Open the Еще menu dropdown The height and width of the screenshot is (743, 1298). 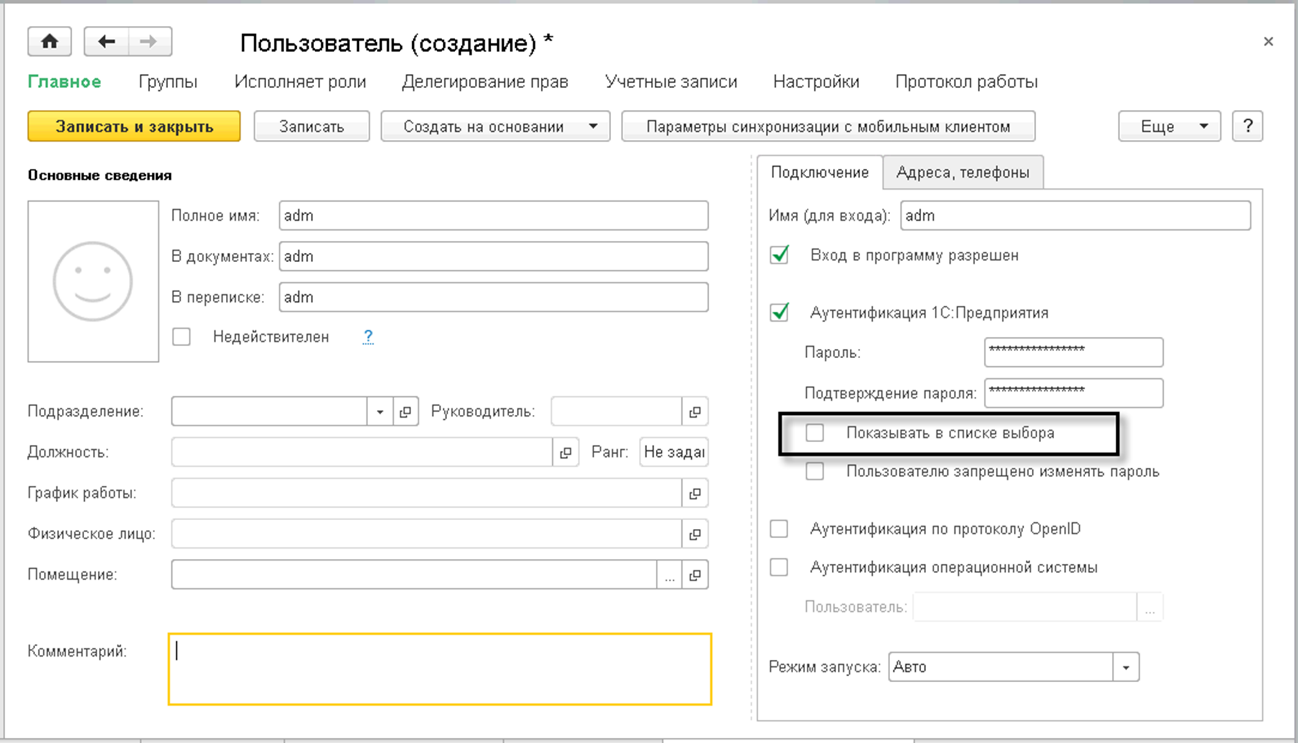1170,126
